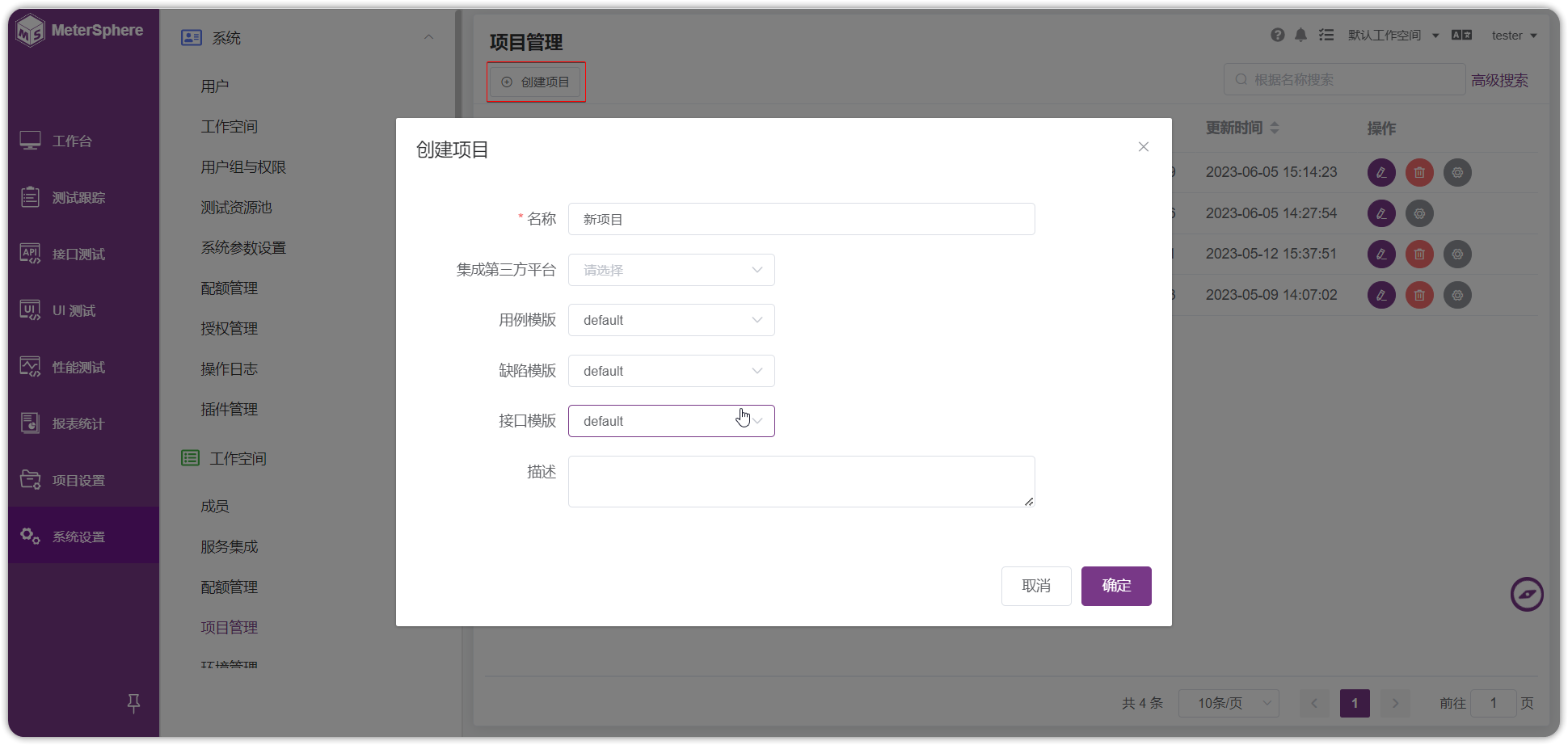Go to 工作台 in sidebar
1568x745 pixels.
83,141
